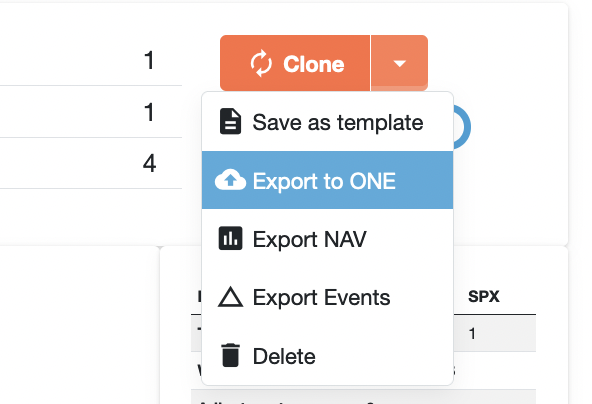Select the value 1 under the SPX column
The image size is (592, 404).
(x=472, y=334)
